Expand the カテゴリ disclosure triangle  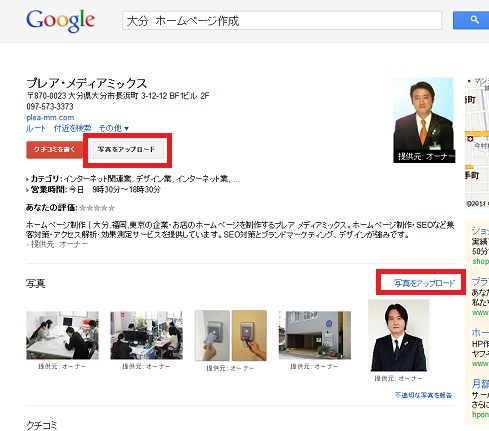pyautogui.click(x=28, y=179)
